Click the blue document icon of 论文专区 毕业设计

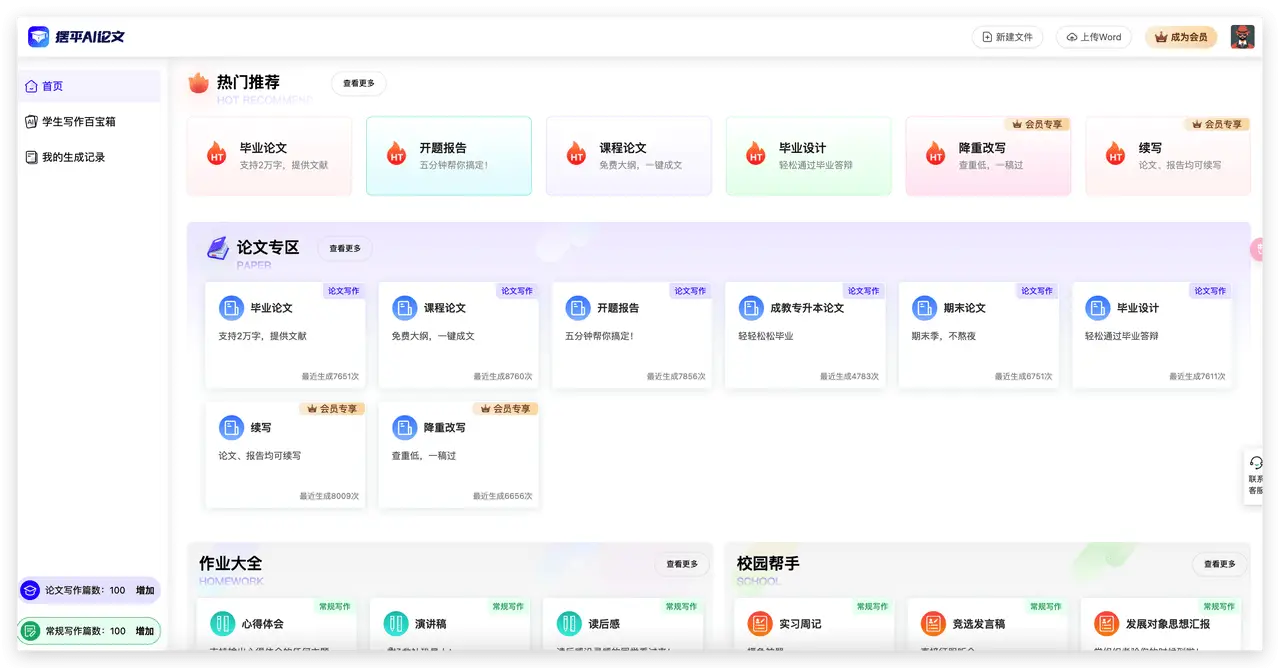[1098, 308]
